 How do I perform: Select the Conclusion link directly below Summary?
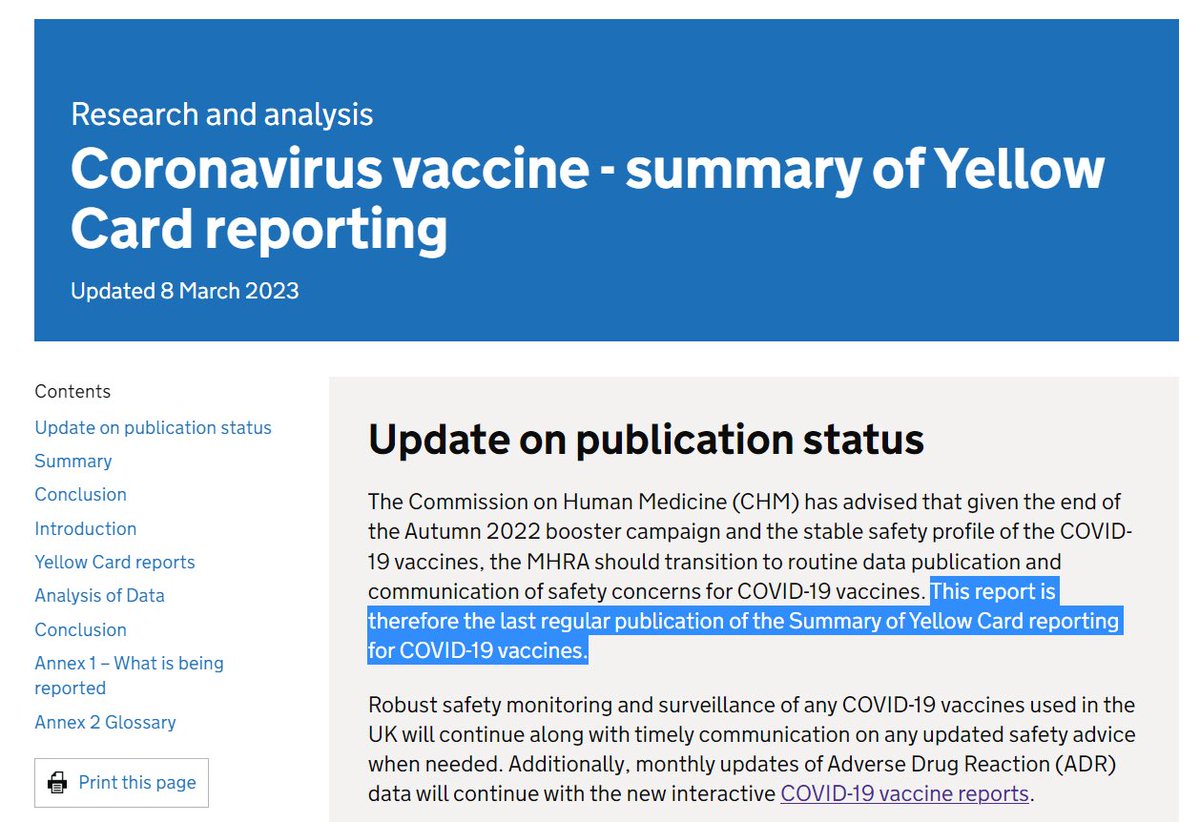[80, 495]
